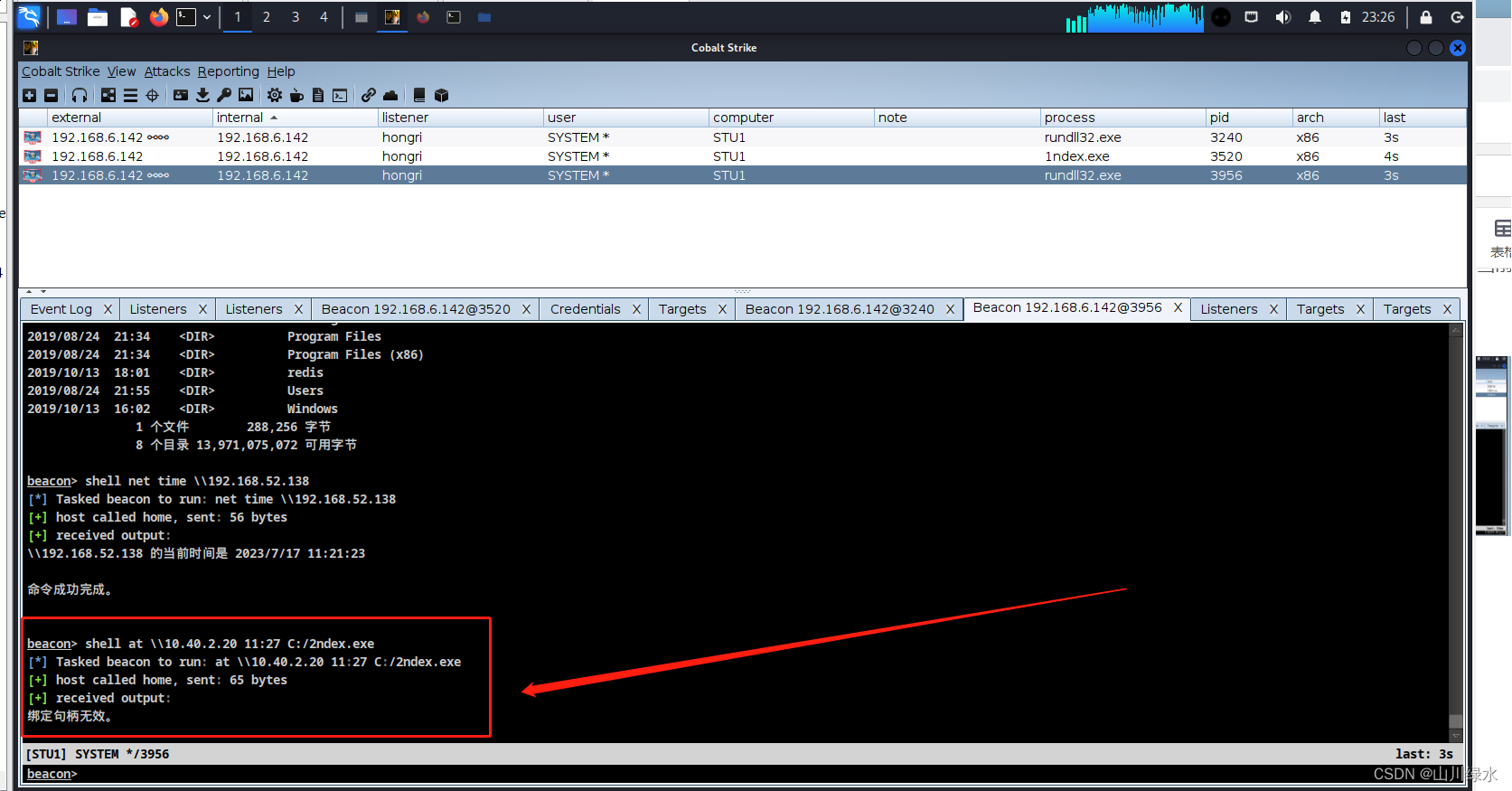This screenshot has height=791, width=1512.
Task: Select the session row with pid 3240
Action: tap(742, 137)
